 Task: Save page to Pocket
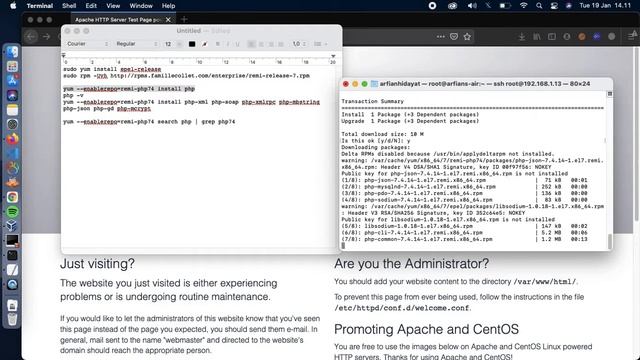tap(454, 37)
